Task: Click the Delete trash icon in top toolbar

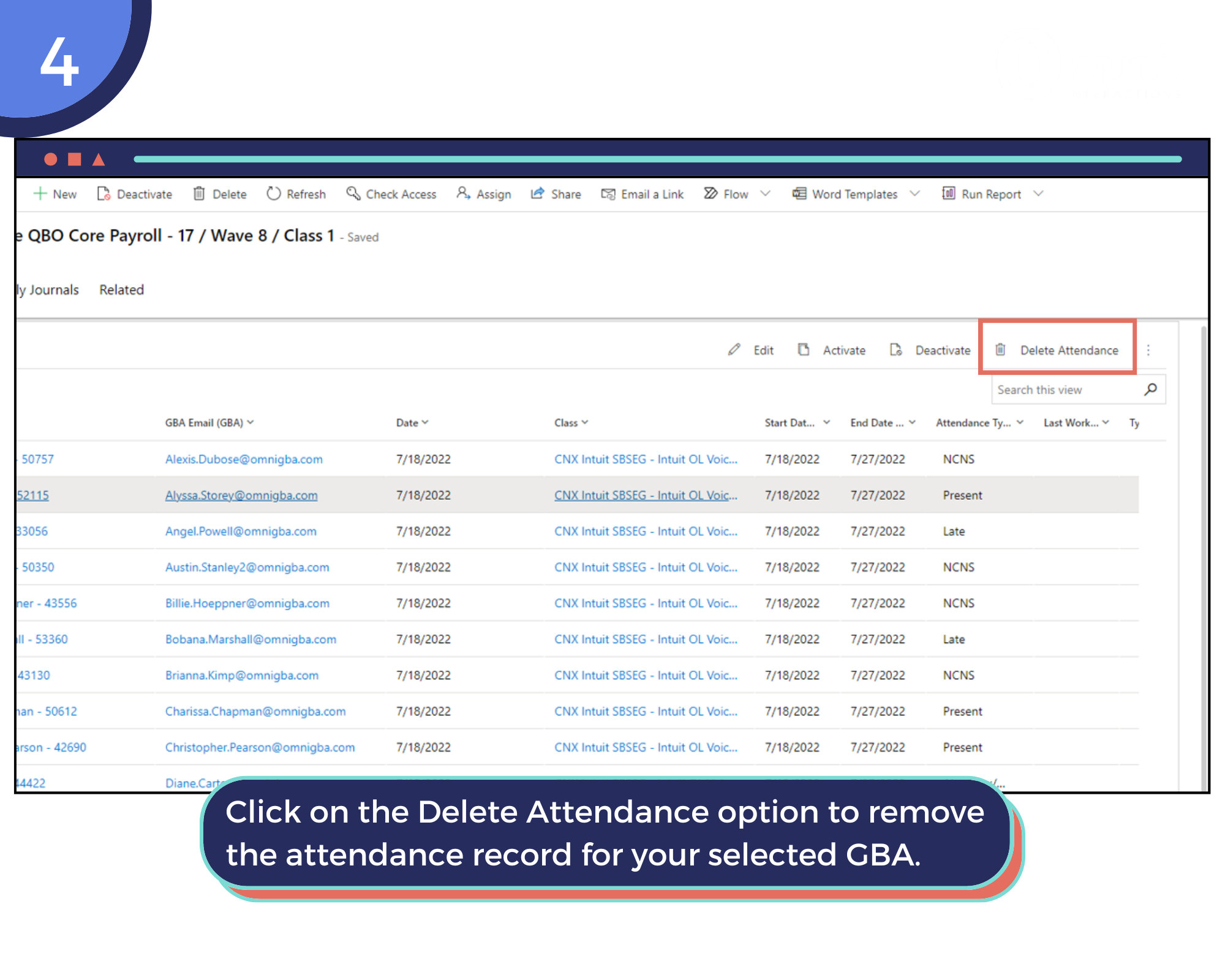Action: tap(199, 194)
